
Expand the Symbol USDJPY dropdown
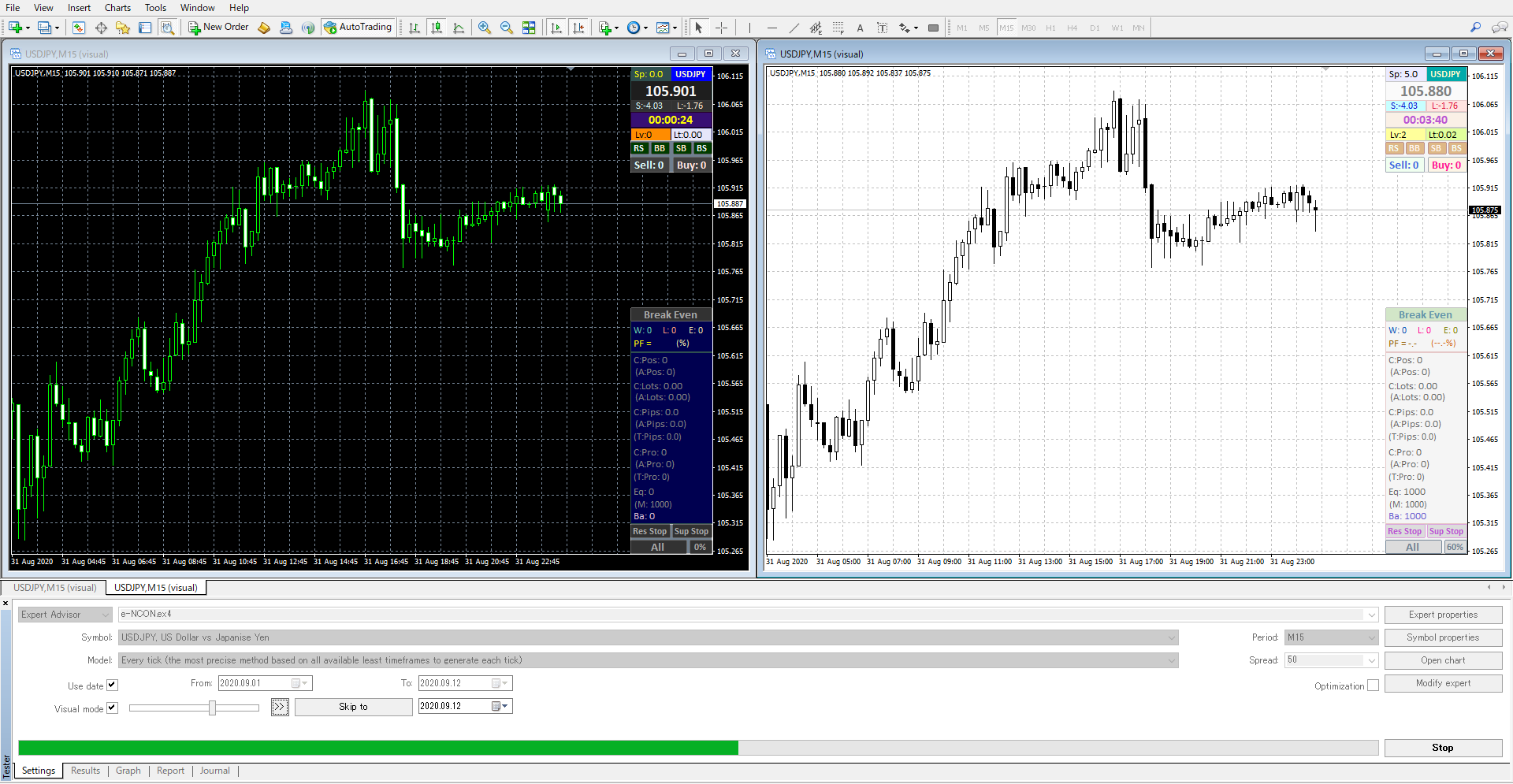[1172, 637]
